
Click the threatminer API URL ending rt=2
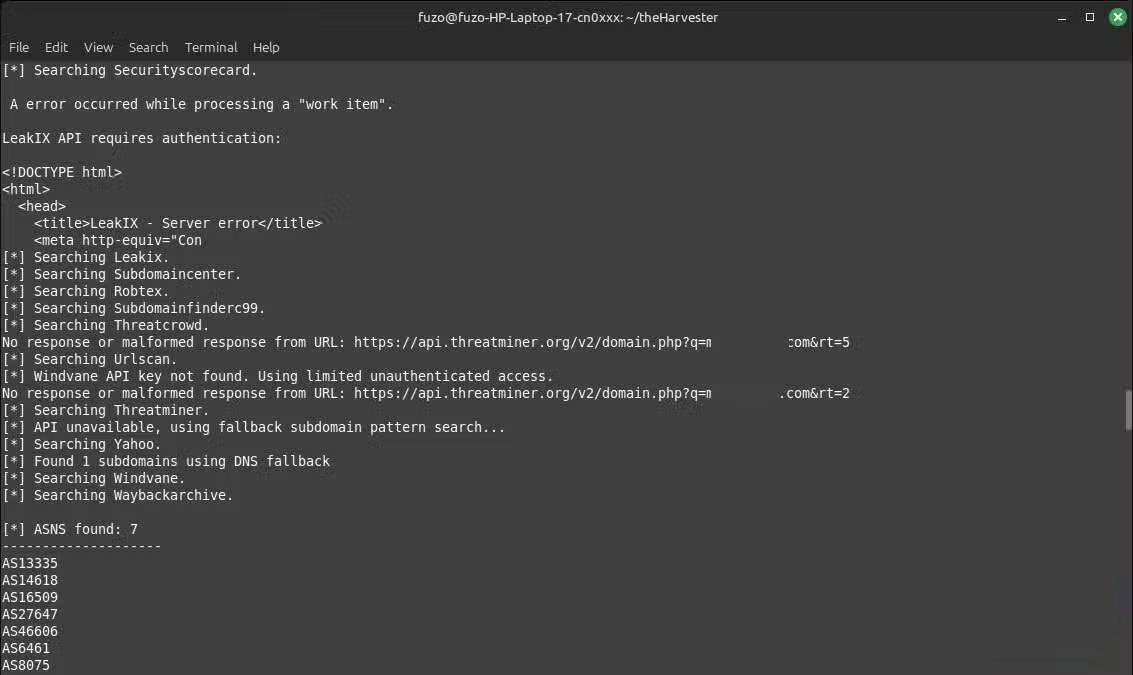[x=600, y=393]
